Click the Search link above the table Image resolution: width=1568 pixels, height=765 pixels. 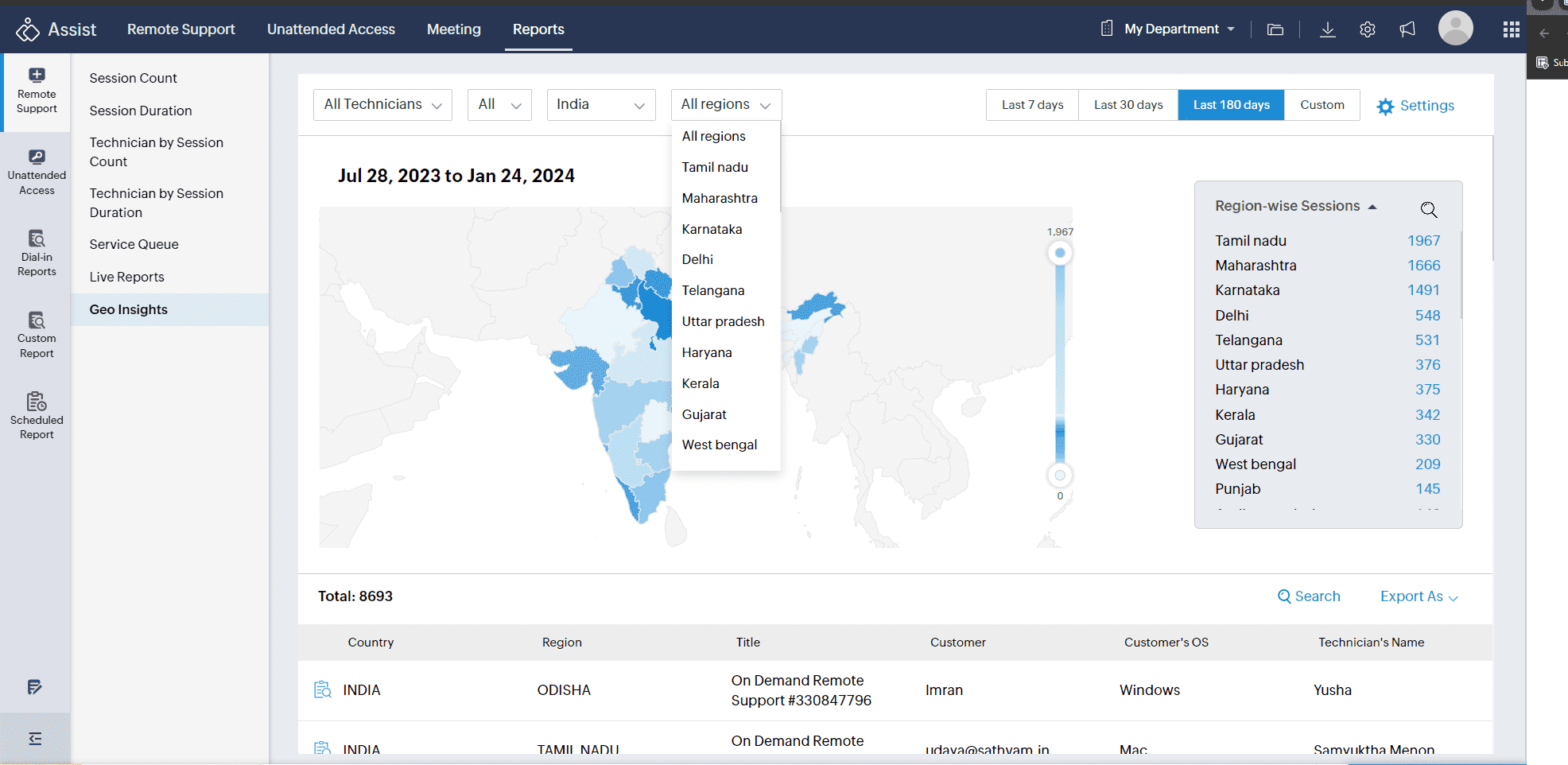(x=1309, y=596)
